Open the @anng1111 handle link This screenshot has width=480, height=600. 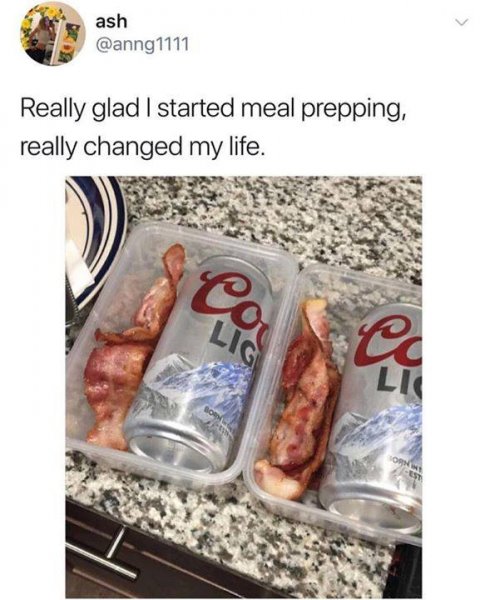pyautogui.click(x=142, y=46)
